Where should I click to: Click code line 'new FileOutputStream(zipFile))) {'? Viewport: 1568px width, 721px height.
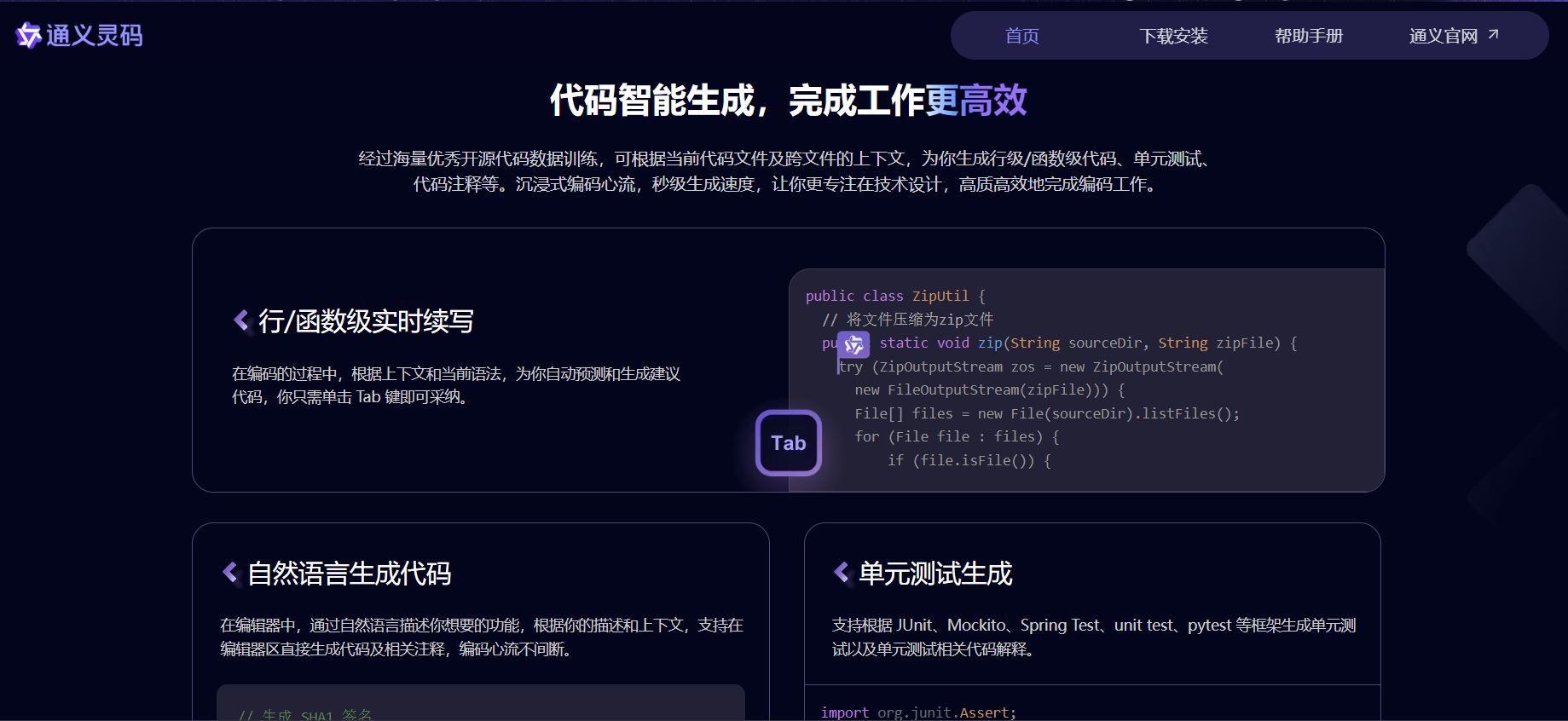(x=990, y=389)
